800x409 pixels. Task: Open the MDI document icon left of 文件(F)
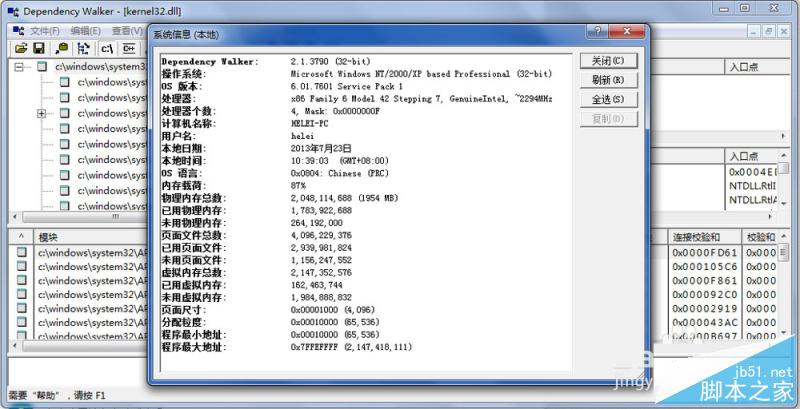[x=18, y=31]
